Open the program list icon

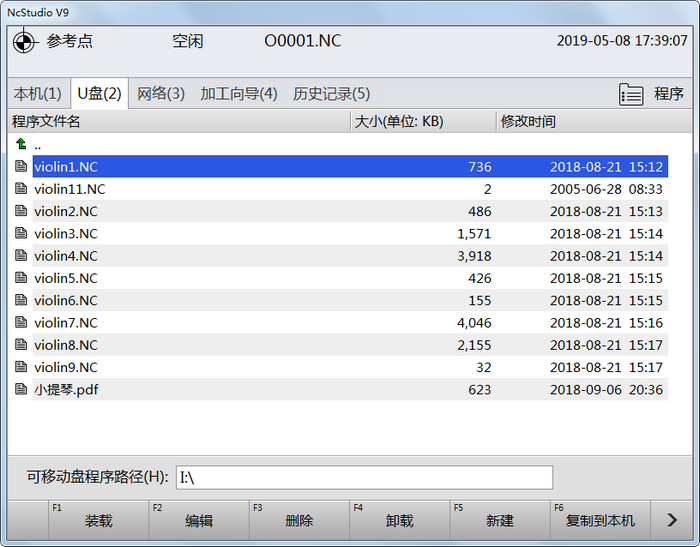point(631,94)
